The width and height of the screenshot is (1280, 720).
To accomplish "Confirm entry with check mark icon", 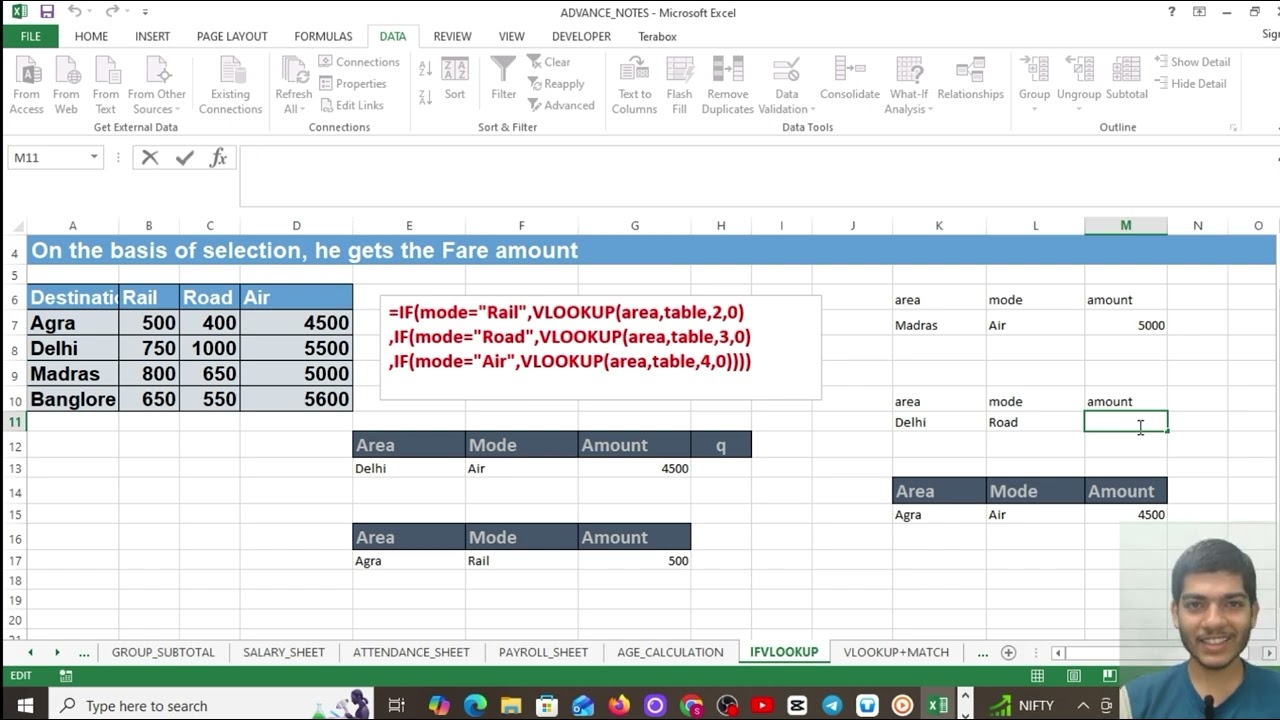I will pyautogui.click(x=184, y=157).
